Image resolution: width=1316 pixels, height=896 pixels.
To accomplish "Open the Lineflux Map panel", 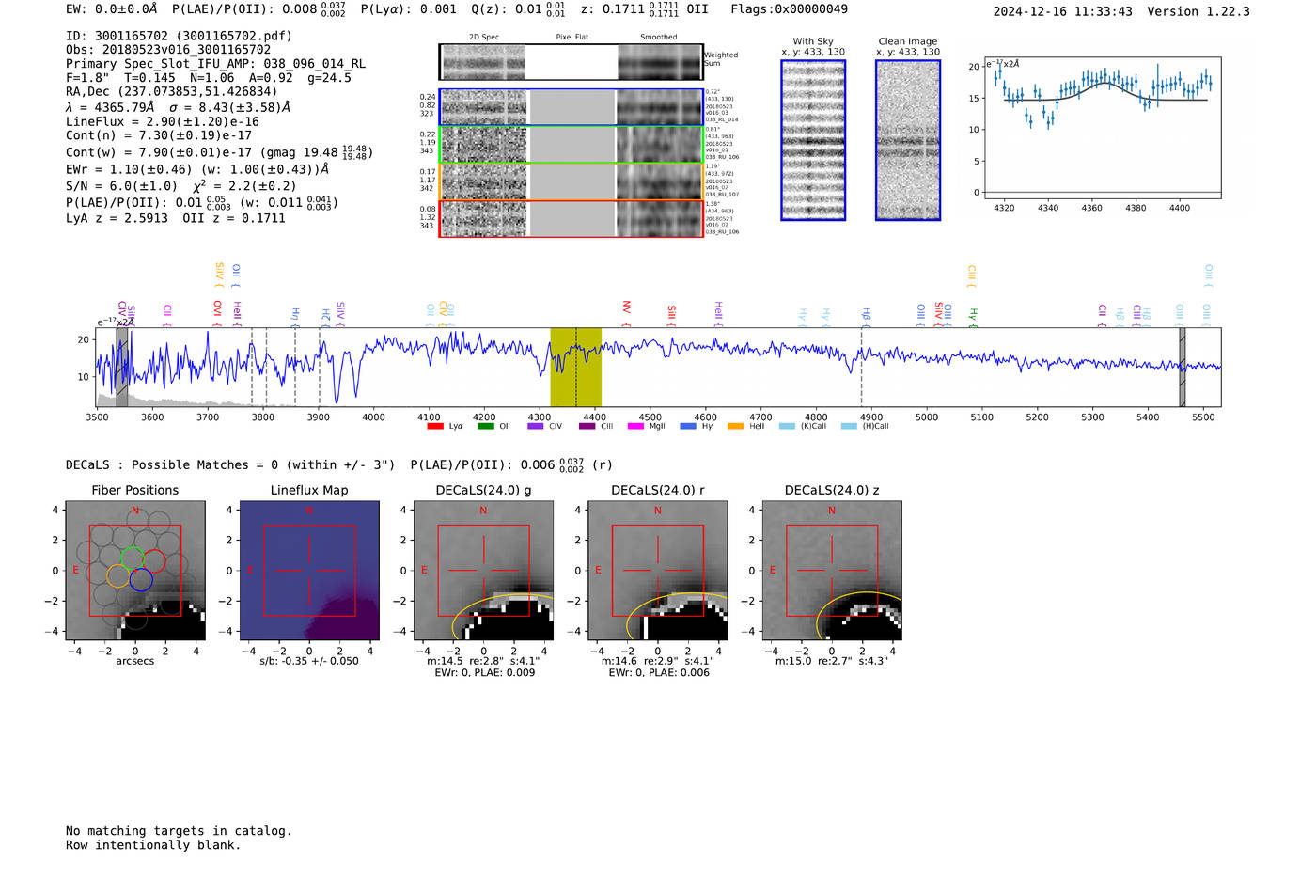I will pos(309,571).
